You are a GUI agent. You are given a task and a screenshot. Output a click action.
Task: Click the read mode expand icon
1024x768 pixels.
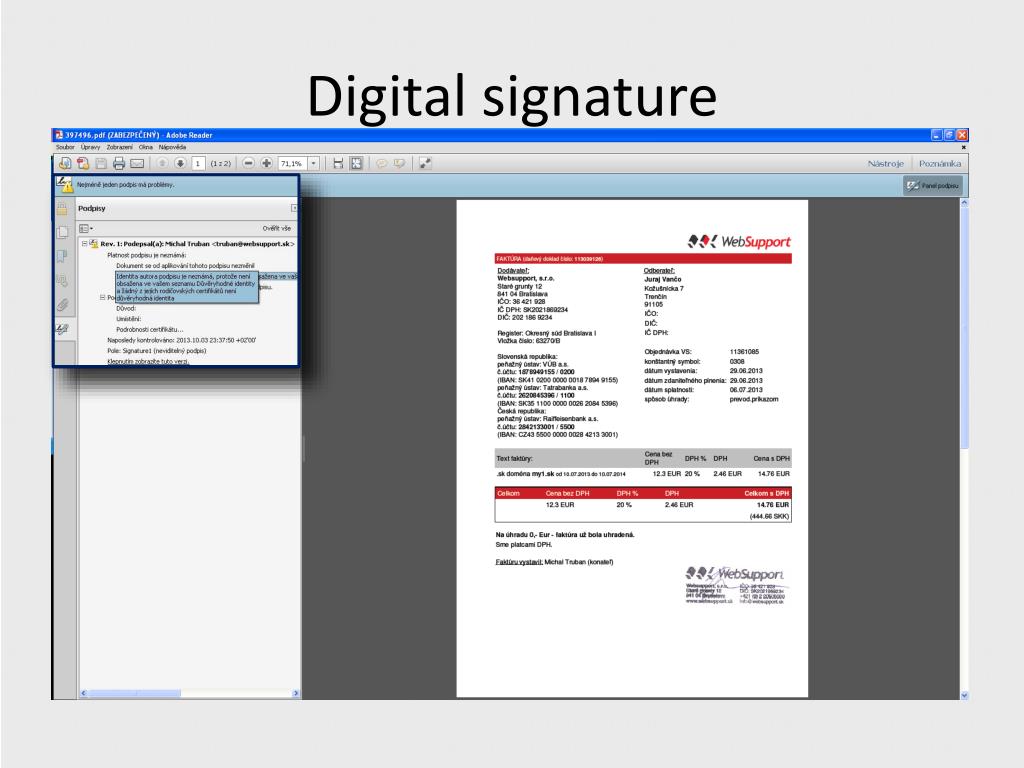[x=425, y=163]
